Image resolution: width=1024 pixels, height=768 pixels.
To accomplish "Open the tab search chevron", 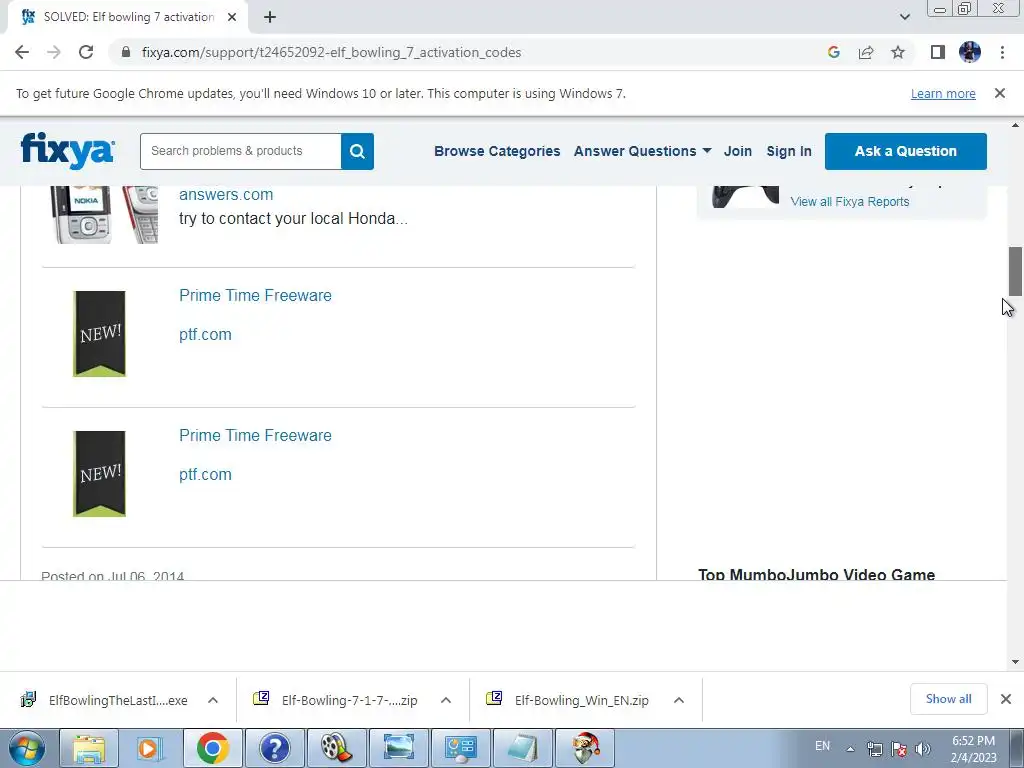I will (x=904, y=17).
